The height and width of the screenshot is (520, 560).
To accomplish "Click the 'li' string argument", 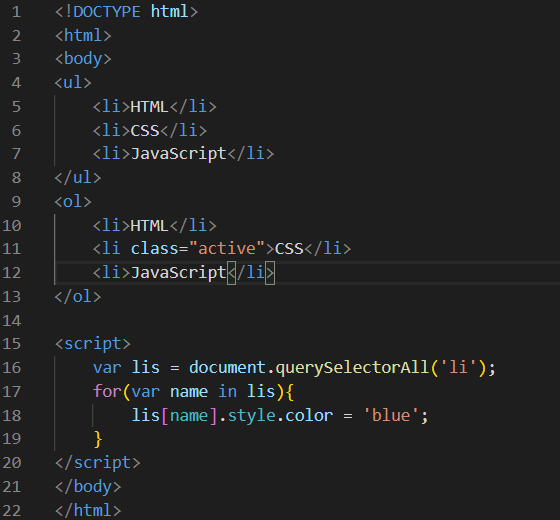I will (x=459, y=368).
